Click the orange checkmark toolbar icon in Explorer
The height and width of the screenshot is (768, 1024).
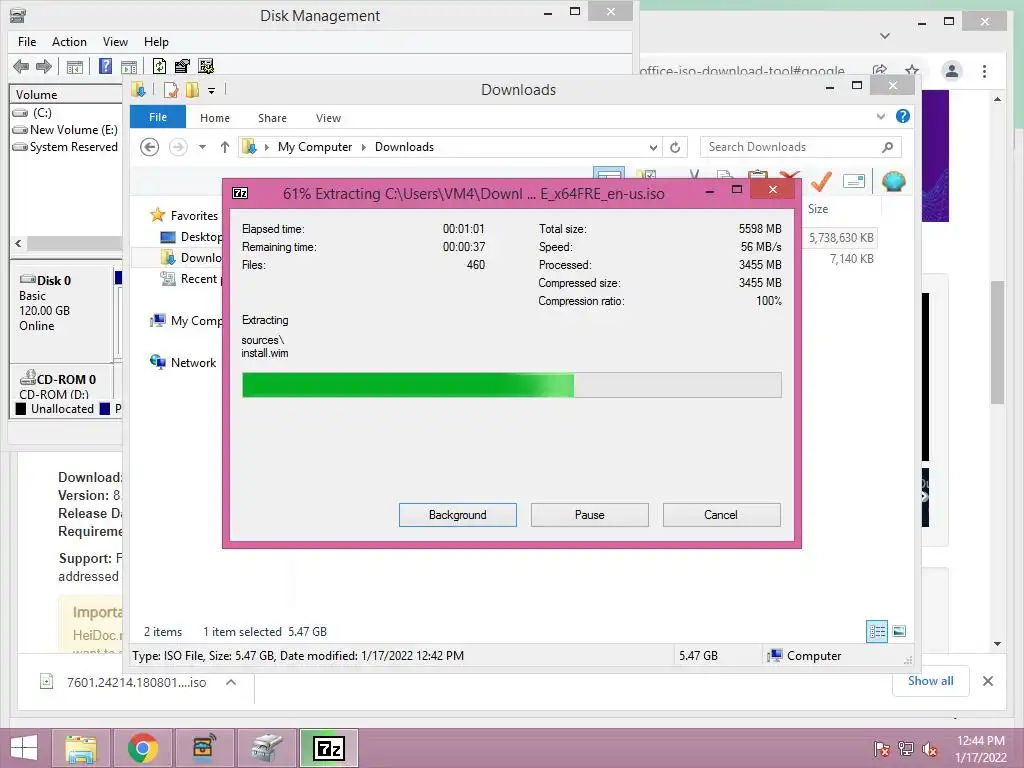point(821,181)
